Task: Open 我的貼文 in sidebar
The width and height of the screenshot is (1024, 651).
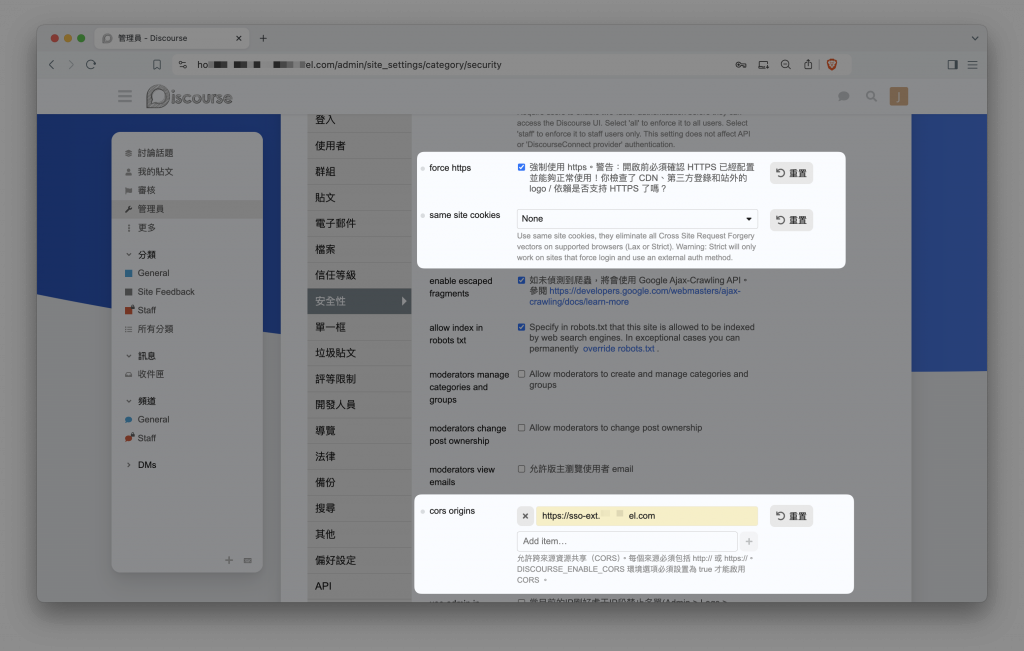Action: pos(155,172)
